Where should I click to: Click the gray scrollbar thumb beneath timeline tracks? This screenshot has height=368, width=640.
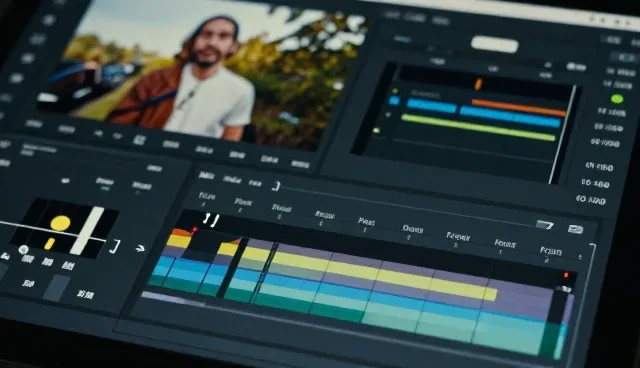click(172, 299)
